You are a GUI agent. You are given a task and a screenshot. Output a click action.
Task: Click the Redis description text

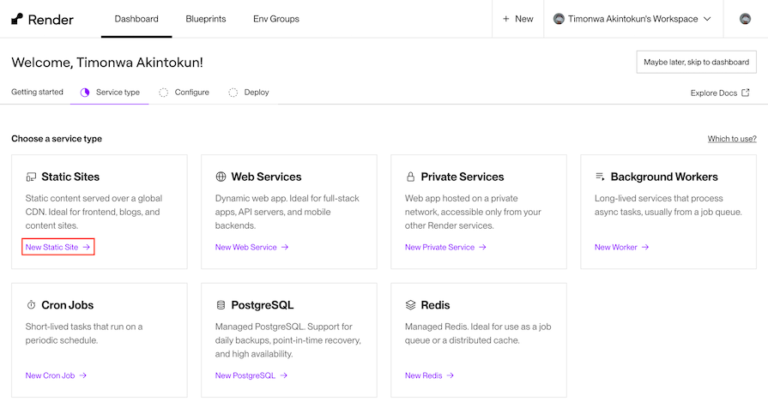pos(478,333)
